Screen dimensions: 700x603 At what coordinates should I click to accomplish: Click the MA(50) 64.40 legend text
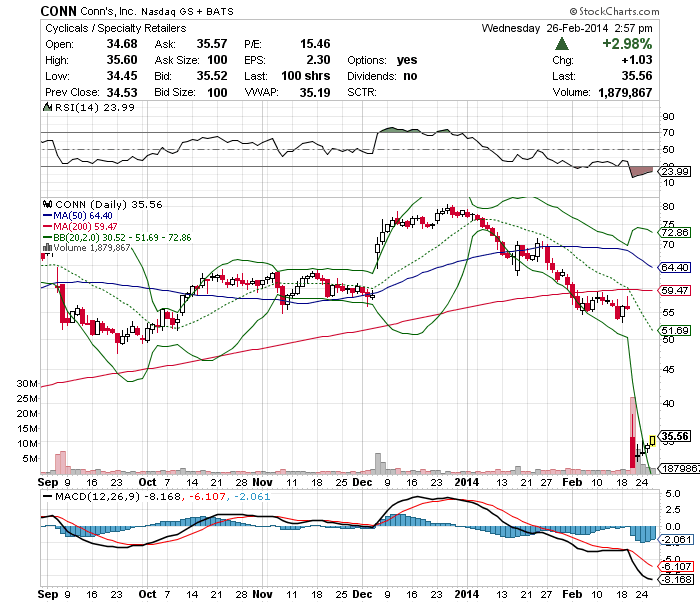[x=83, y=216]
